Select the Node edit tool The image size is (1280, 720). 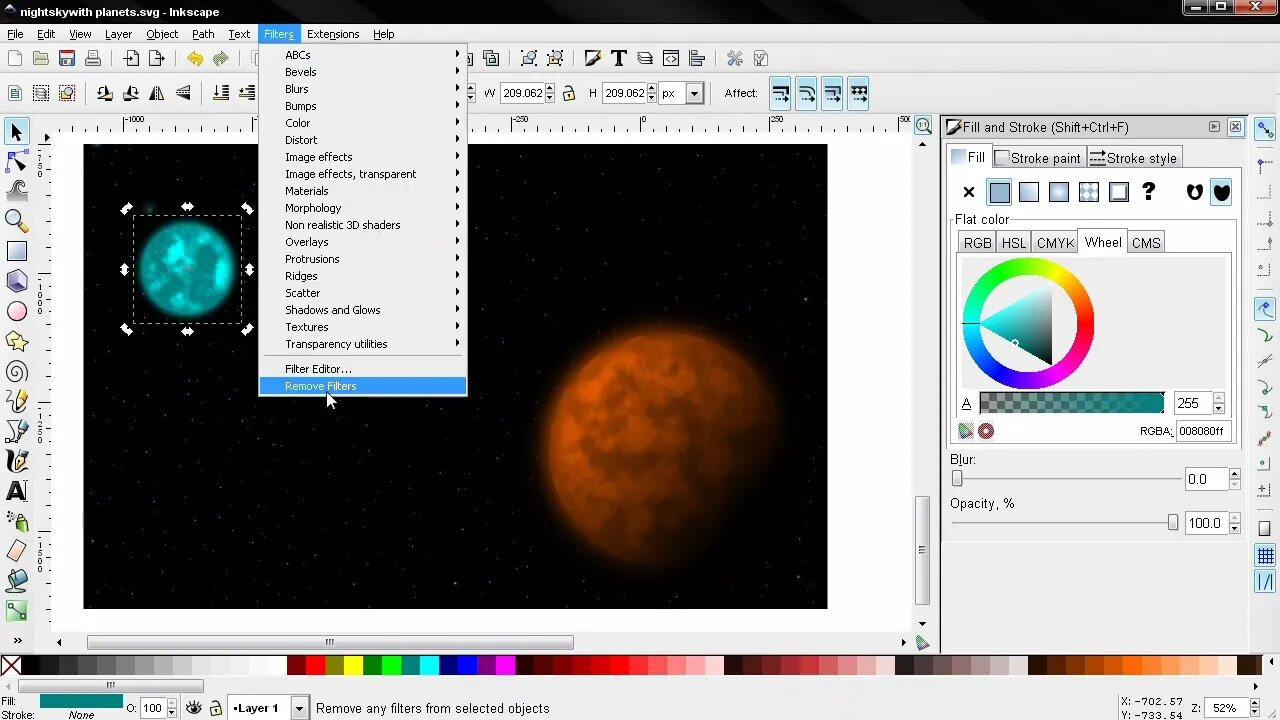[x=16, y=161]
